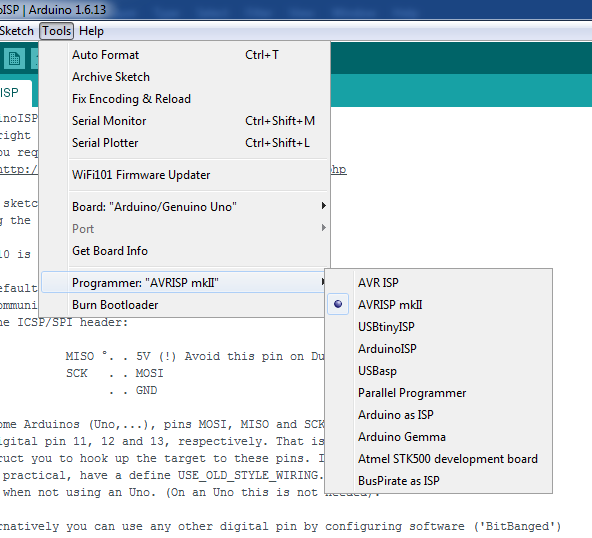
Task: Click the MISO label in the editor
Action: click(80, 356)
